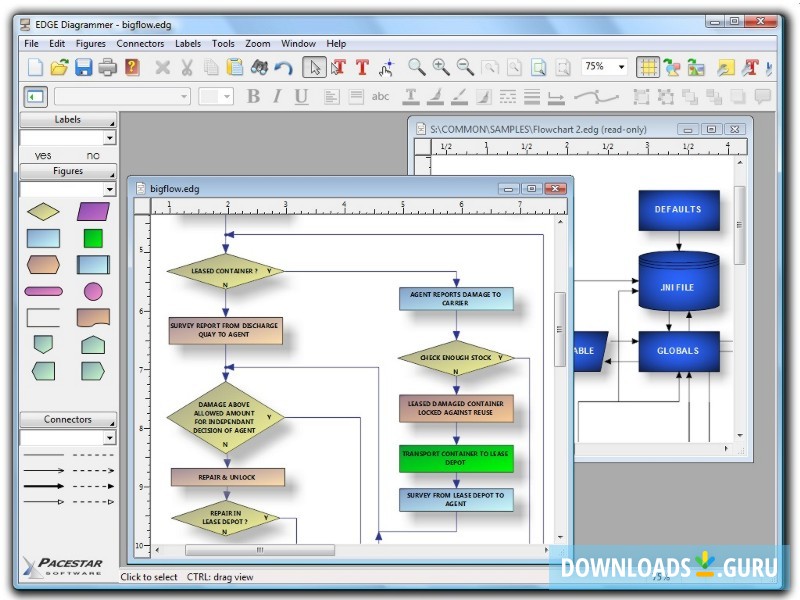Print the bigflow.edg diagram

(107, 67)
